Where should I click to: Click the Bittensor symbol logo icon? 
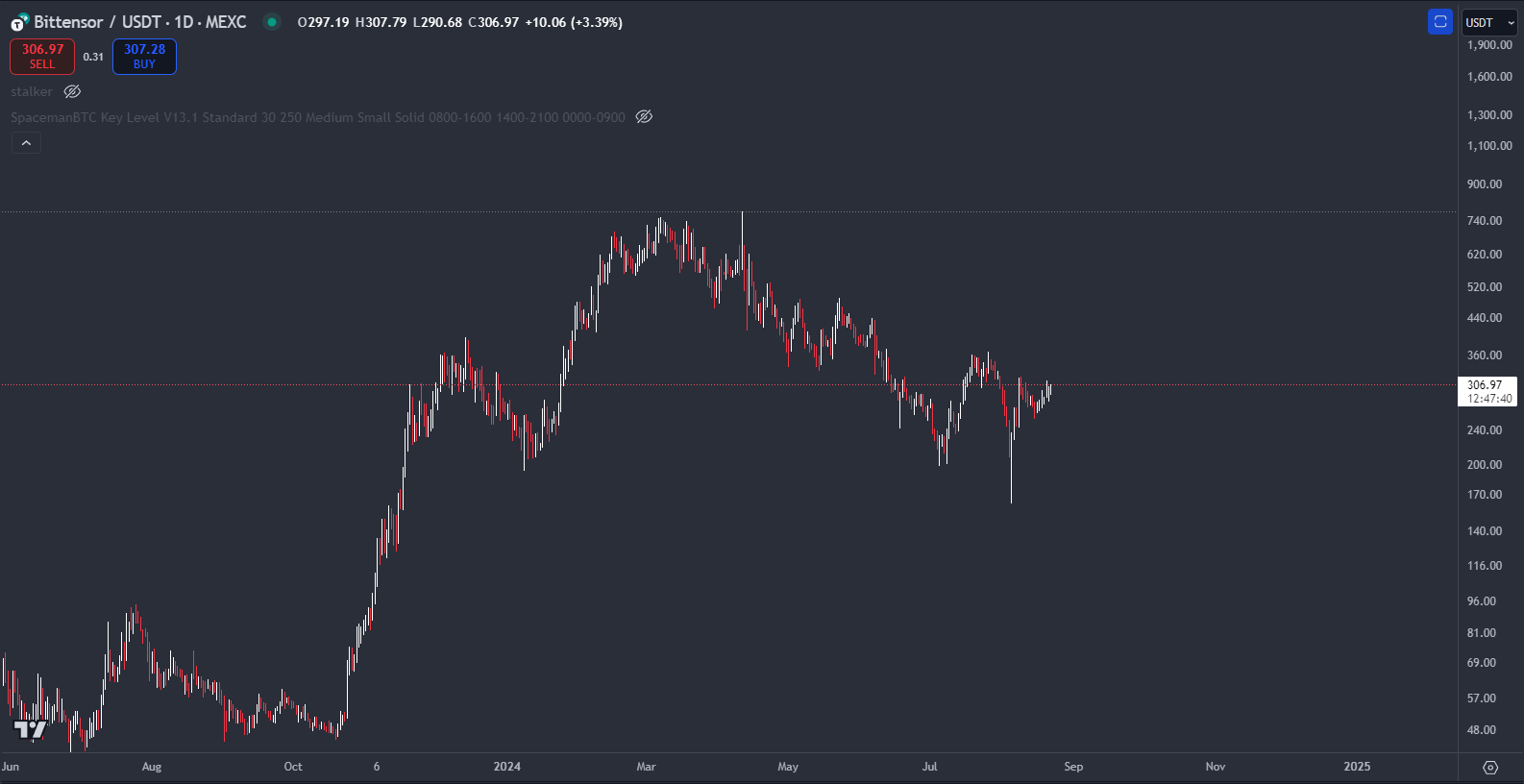point(19,22)
